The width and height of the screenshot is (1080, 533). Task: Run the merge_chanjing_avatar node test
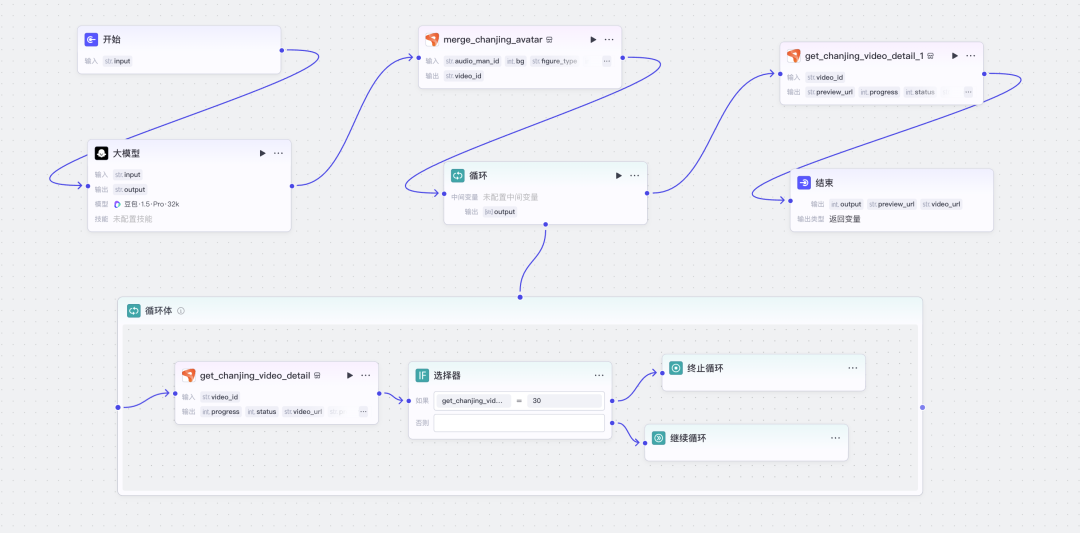tap(593, 39)
